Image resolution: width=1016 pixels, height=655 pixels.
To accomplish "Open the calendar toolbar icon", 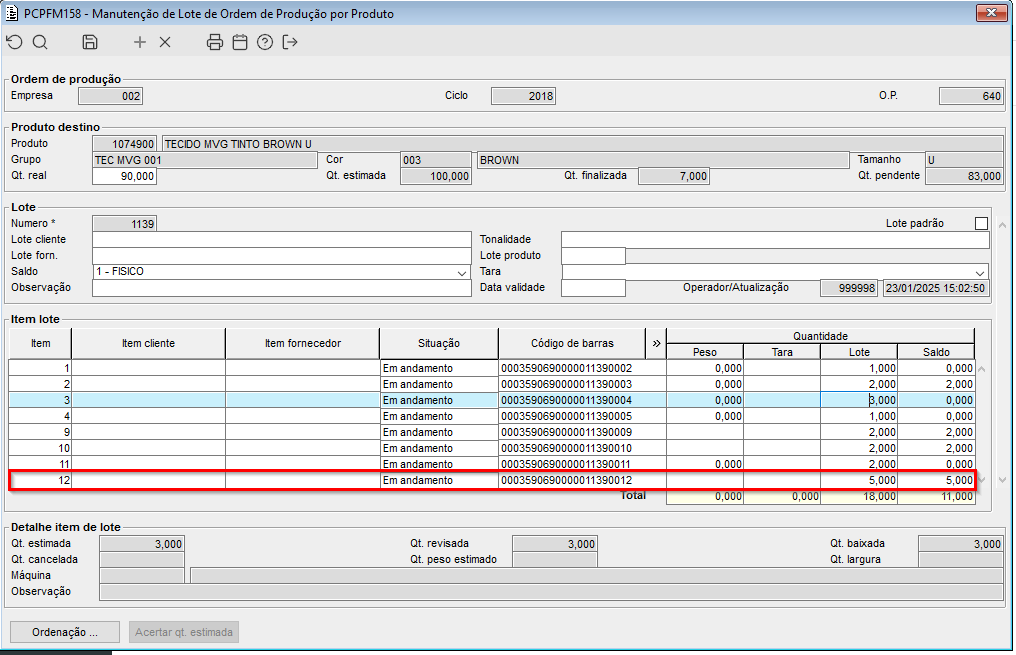I will coord(240,42).
